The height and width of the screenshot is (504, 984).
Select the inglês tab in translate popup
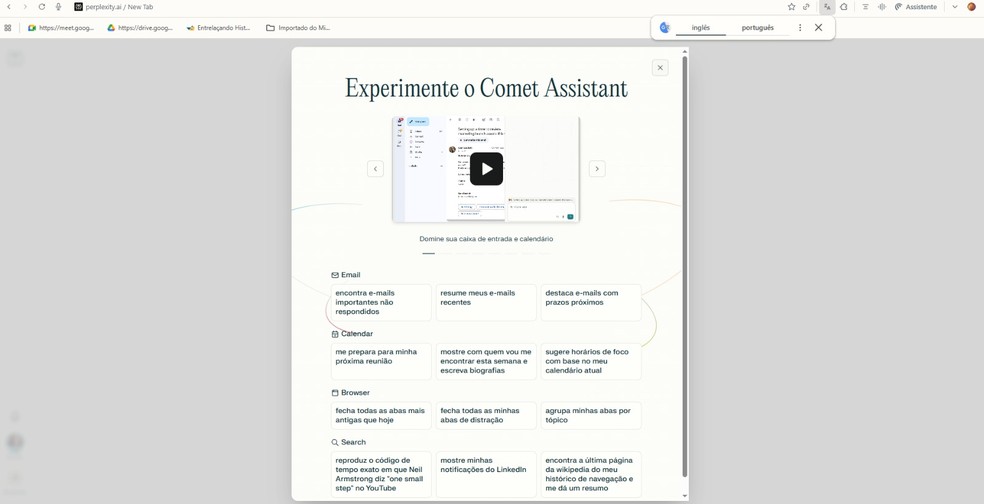[701, 28]
